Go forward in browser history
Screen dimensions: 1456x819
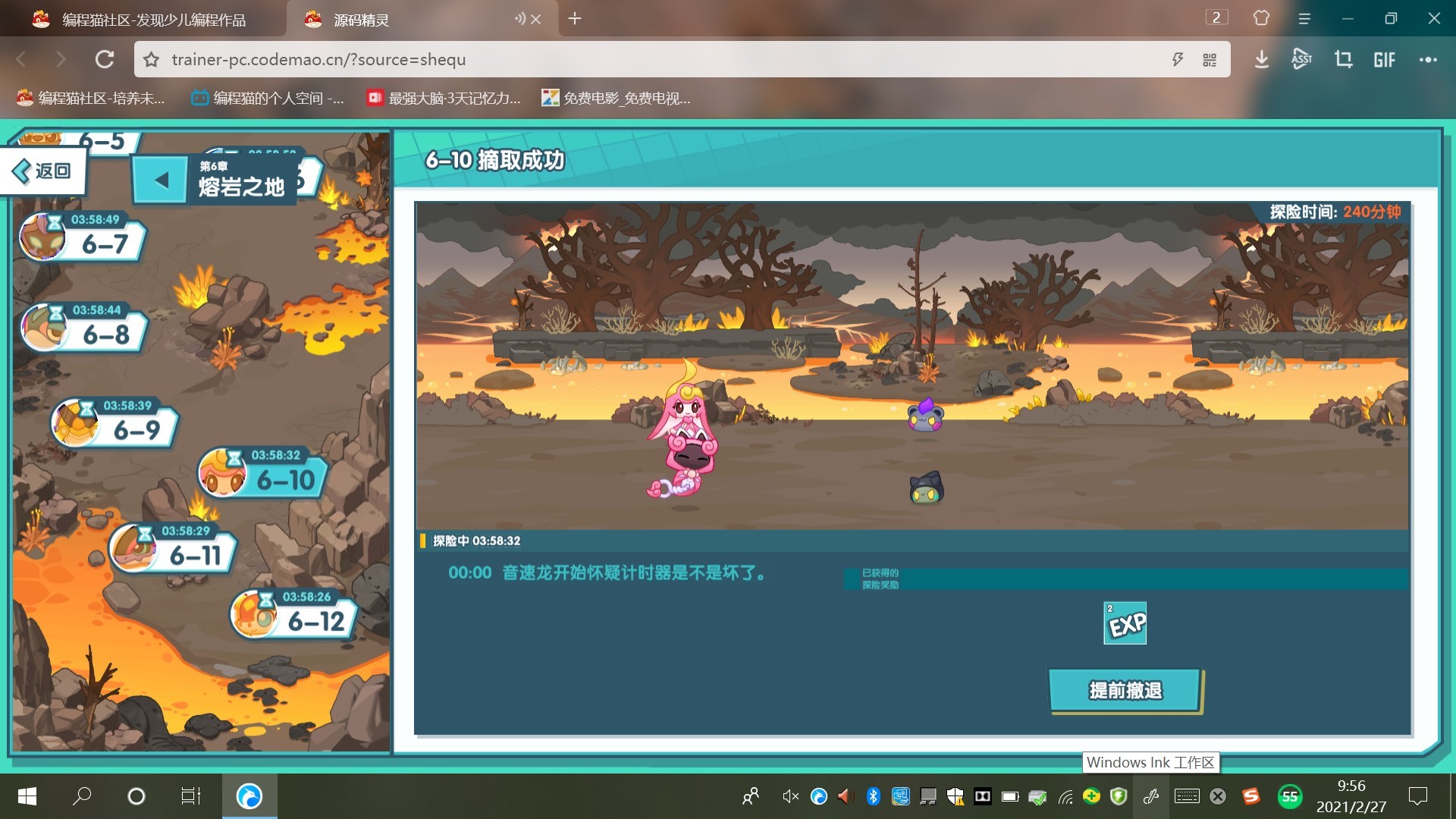pos(61,59)
